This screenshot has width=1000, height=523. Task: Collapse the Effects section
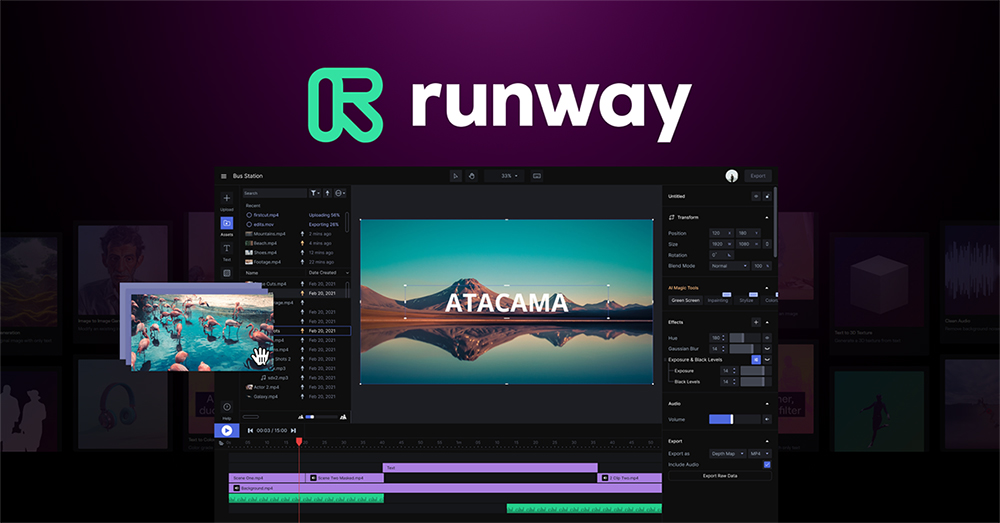pyautogui.click(x=767, y=322)
